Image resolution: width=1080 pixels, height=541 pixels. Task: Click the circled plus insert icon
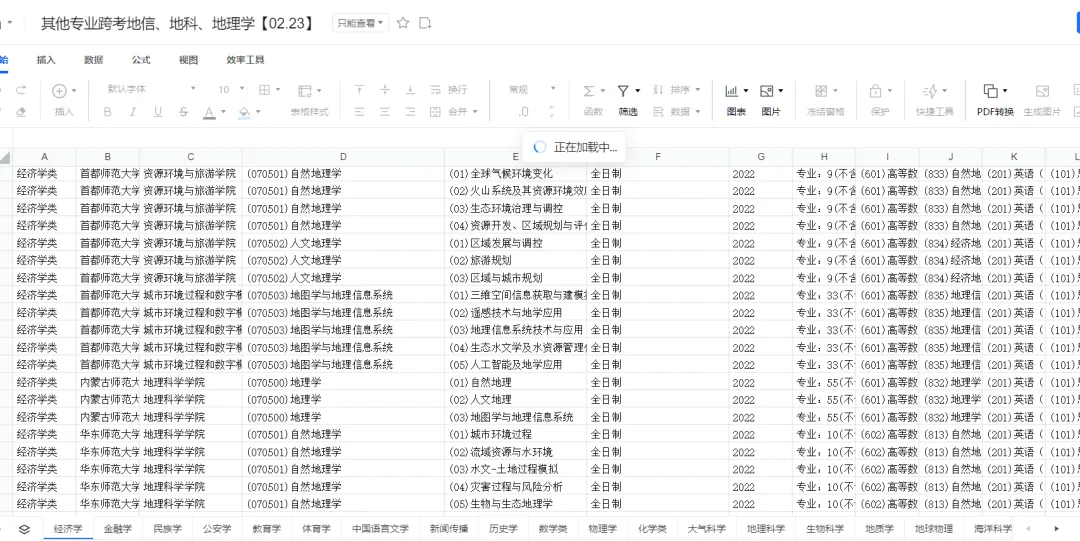(60, 90)
